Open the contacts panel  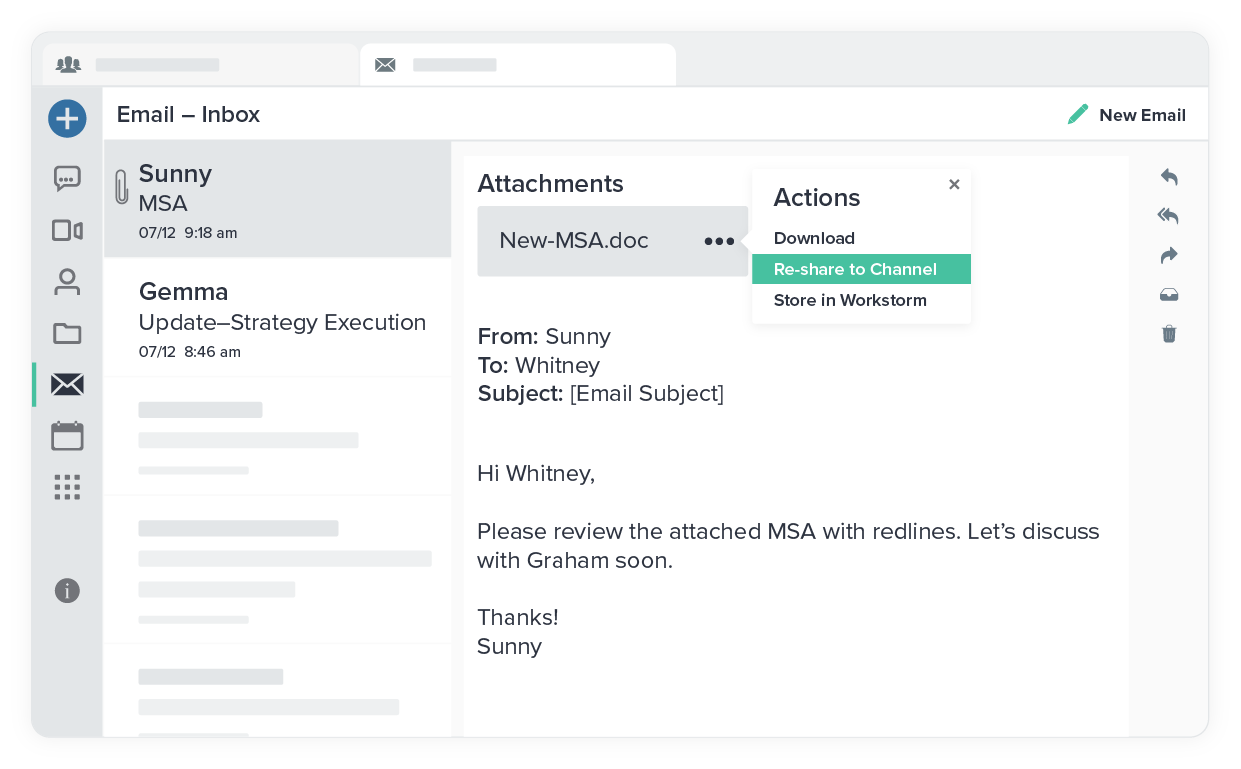(67, 282)
